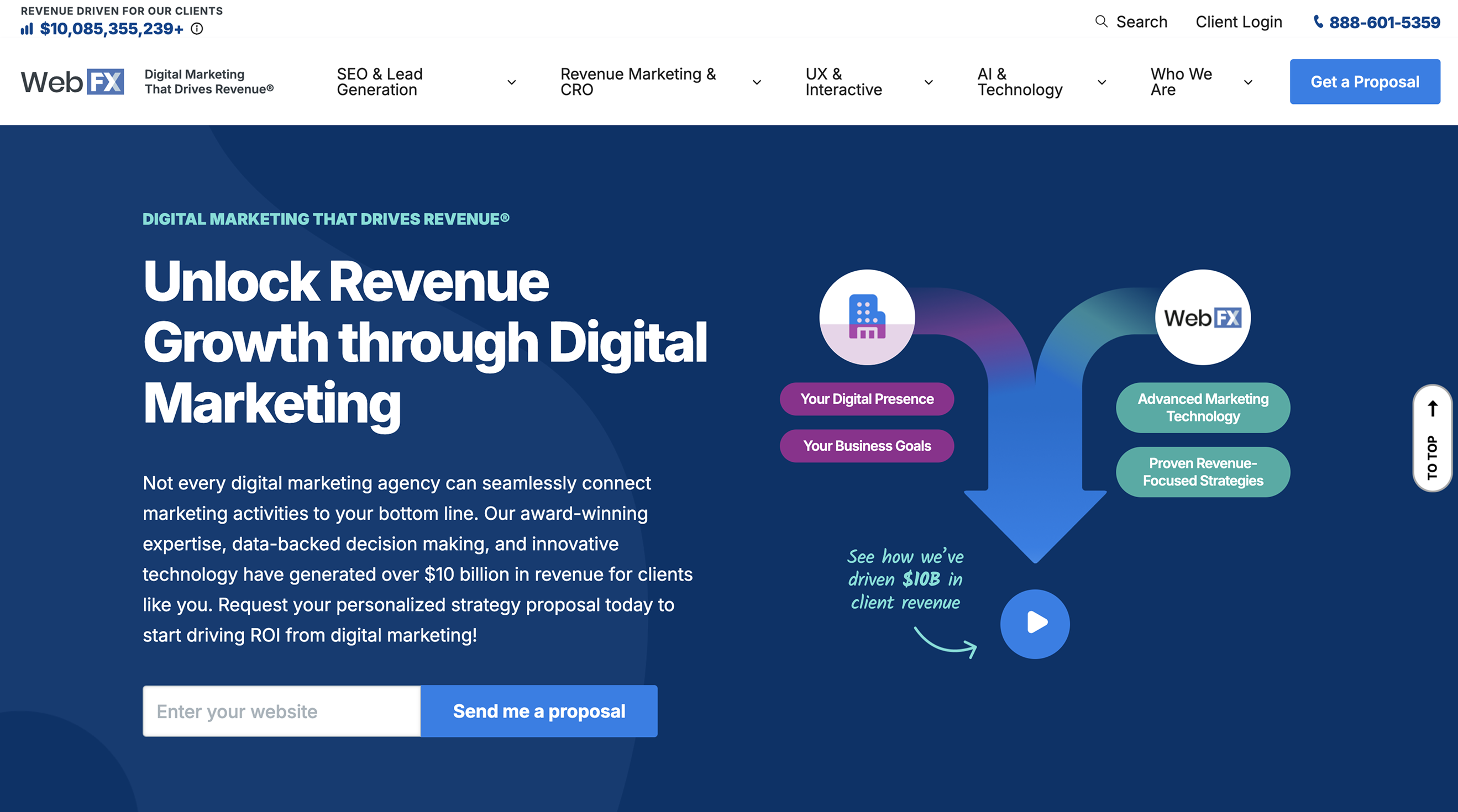Image resolution: width=1458 pixels, height=812 pixels.
Task: Expand the AI & Technology chevron
Action: tap(1102, 83)
